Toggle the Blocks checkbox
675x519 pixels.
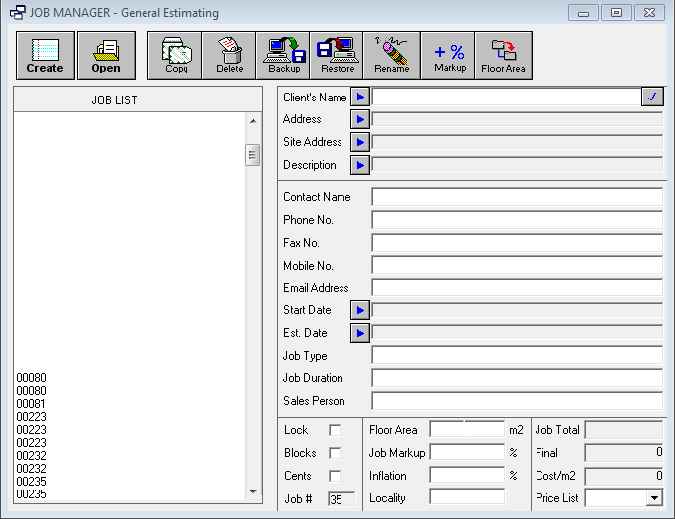click(x=335, y=453)
